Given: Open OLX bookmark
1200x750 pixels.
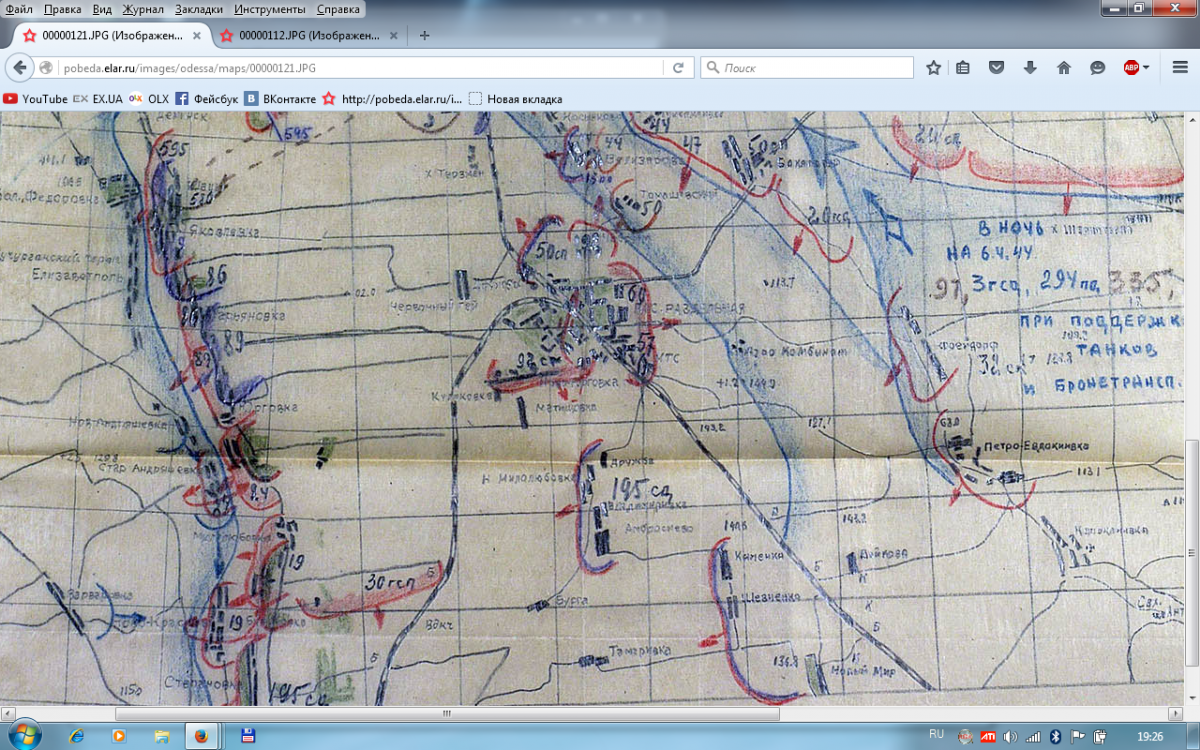Looking at the screenshot, I should tap(149, 99).
